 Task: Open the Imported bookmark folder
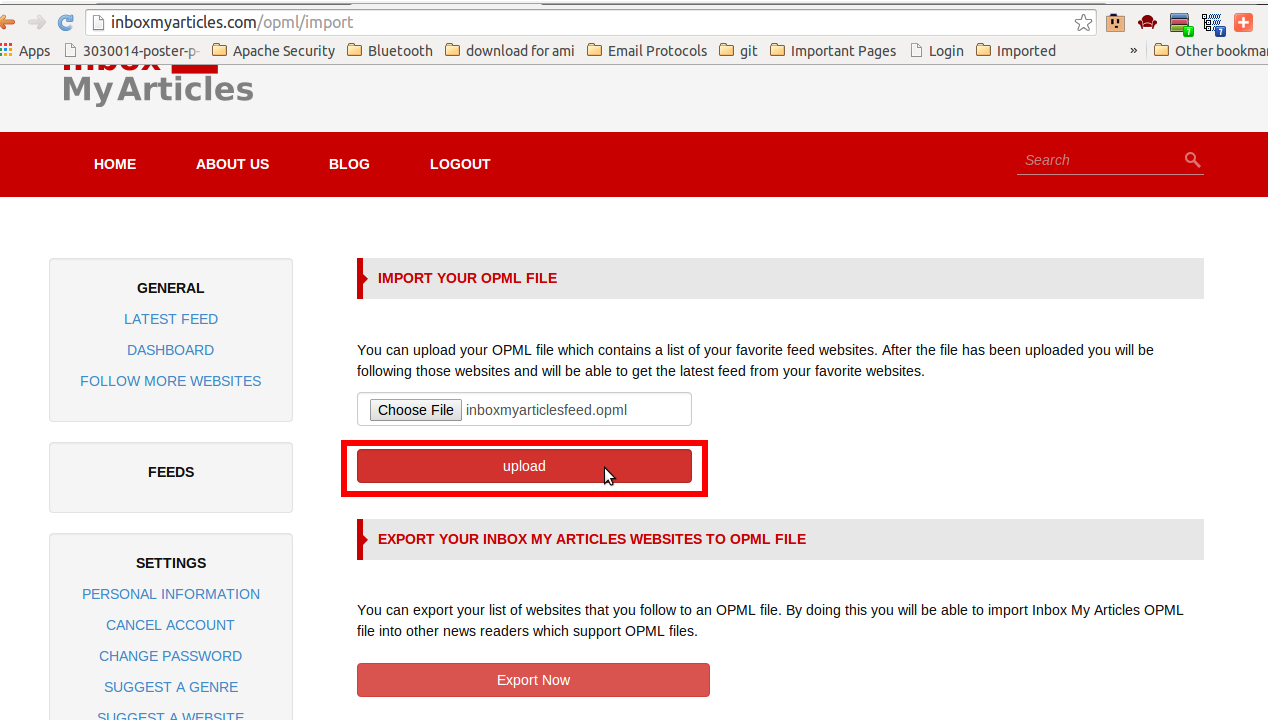click(1016, 50)
